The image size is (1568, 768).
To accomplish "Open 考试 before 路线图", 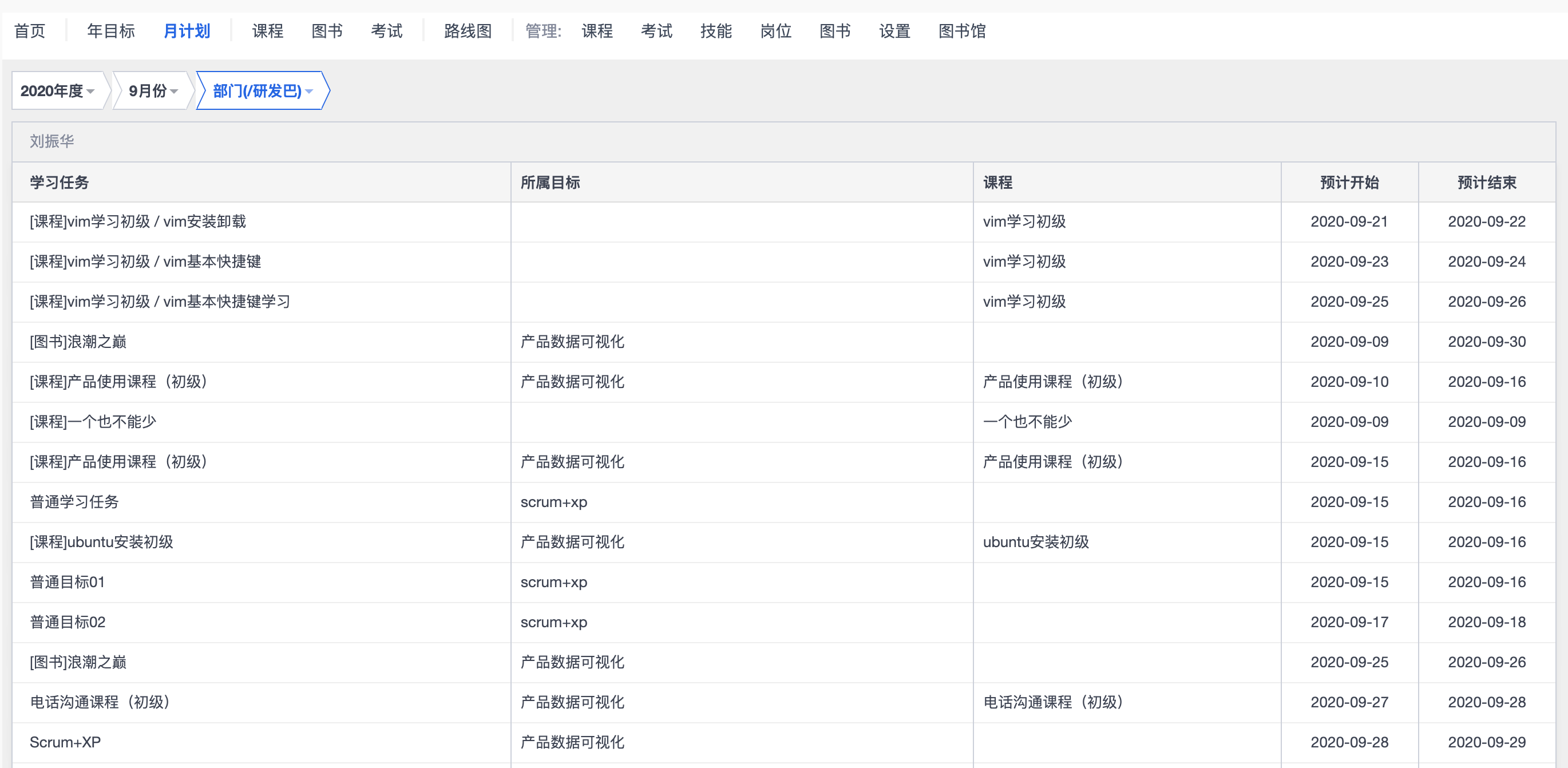I will (387, 31).
